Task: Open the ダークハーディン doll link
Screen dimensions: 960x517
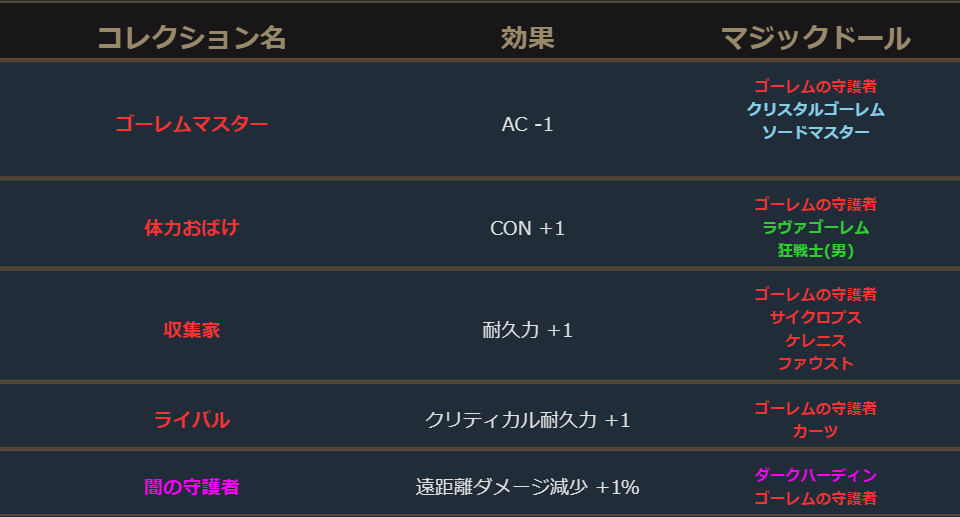Action: click(x=815, y=475)
